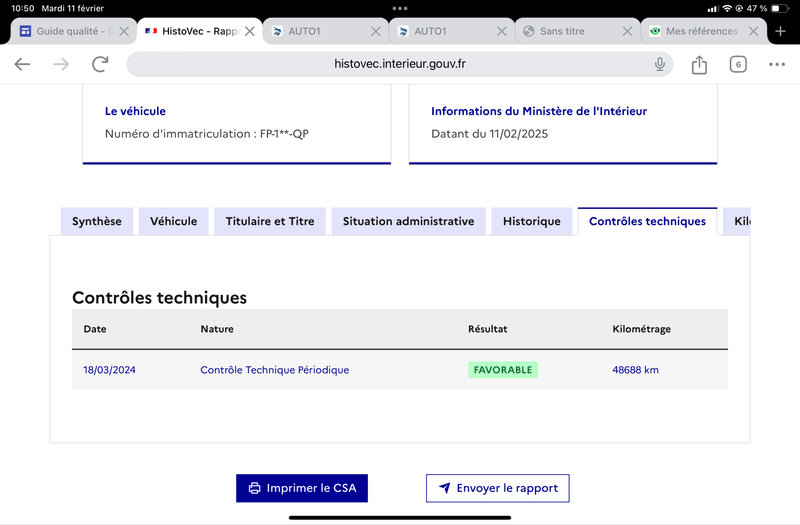Select the Contrôles techniques tab
This screenshot has height=525, width=800.
click(x=647, y=221)
